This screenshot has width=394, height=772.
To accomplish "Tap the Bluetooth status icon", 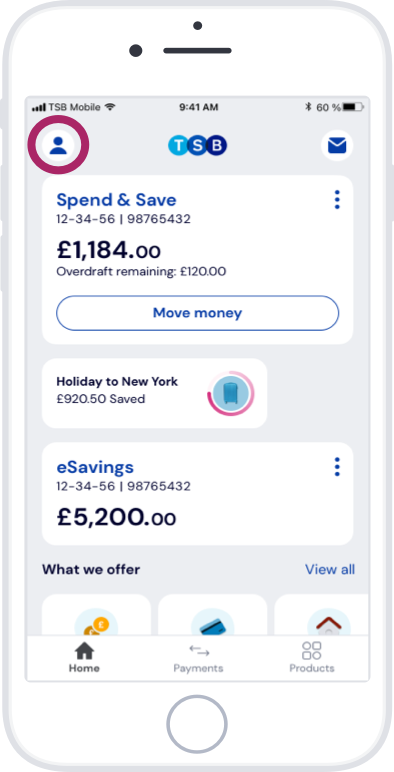I will tap(308, 107).
